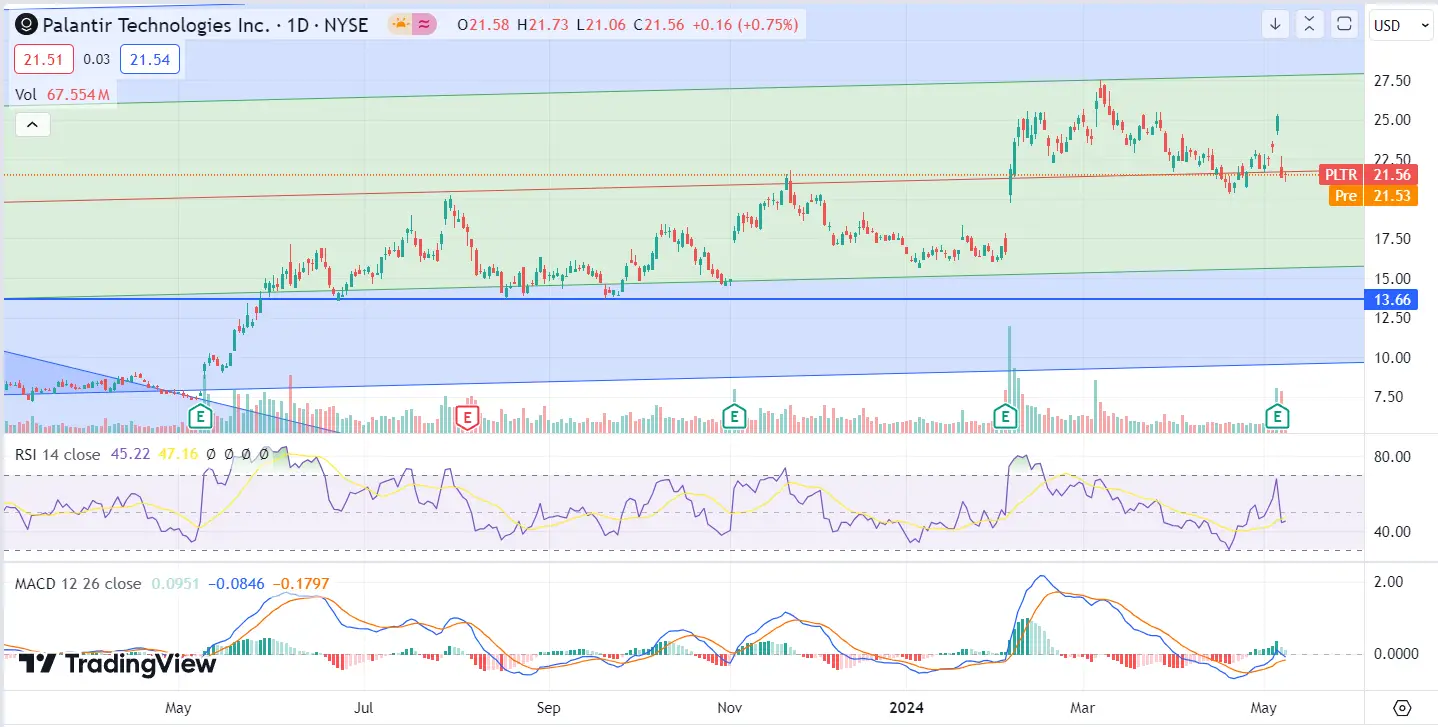Click the low value L21.06
This screenshot has width=1438, height=727.
(602, 25)
